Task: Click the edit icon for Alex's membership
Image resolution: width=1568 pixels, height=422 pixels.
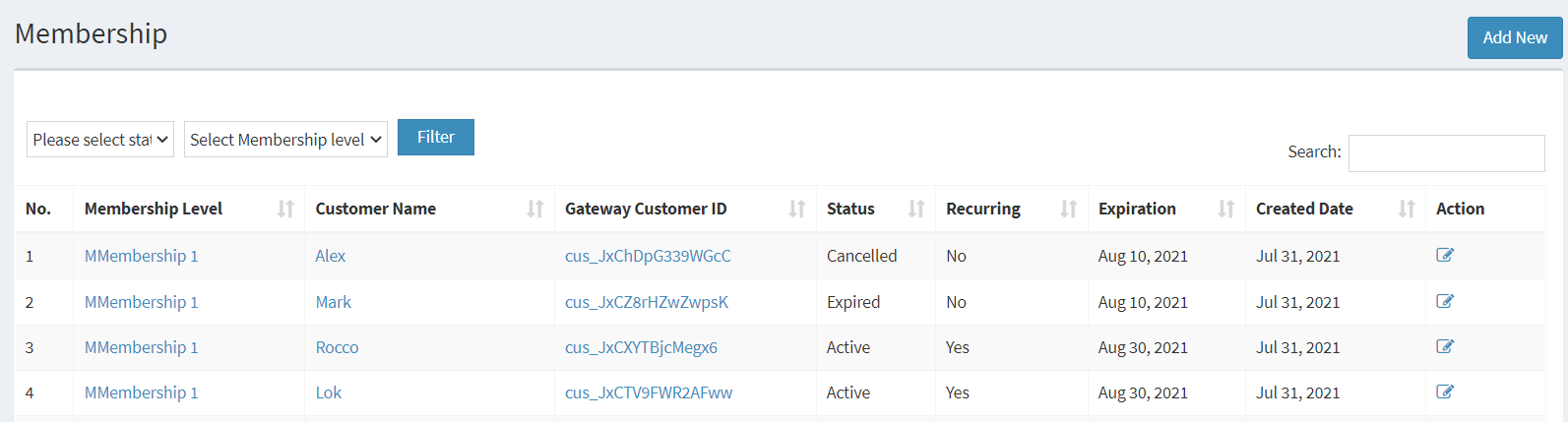Action: pos(1445,256)
